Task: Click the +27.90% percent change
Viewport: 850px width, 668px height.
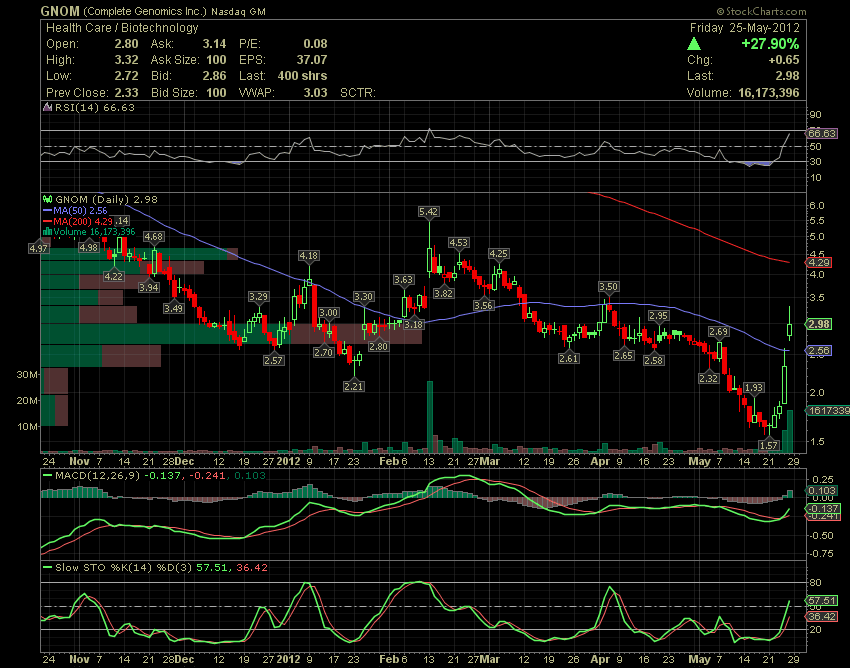Action: (x=770, y=44)
